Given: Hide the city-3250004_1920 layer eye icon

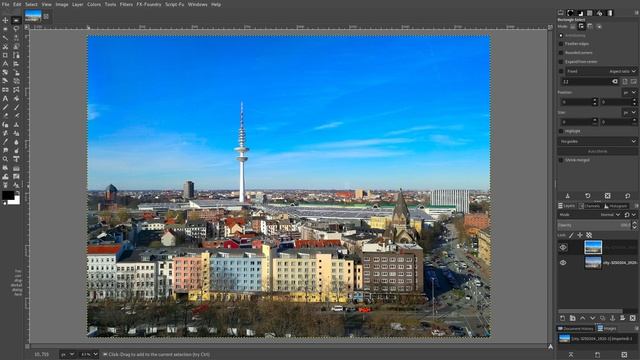Looking at the screenshot, I should [563, 263].
